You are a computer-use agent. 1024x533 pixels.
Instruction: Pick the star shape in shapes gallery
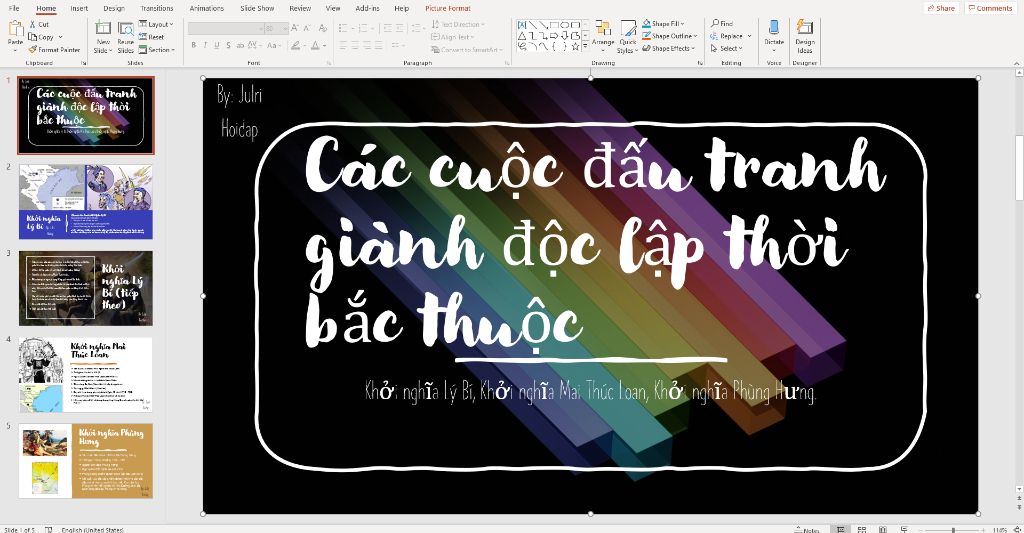(x=575, y=46)
